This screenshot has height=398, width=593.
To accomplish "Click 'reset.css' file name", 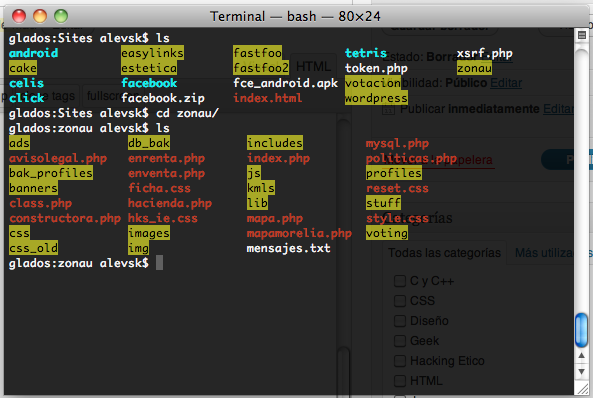I will point(397,188).
